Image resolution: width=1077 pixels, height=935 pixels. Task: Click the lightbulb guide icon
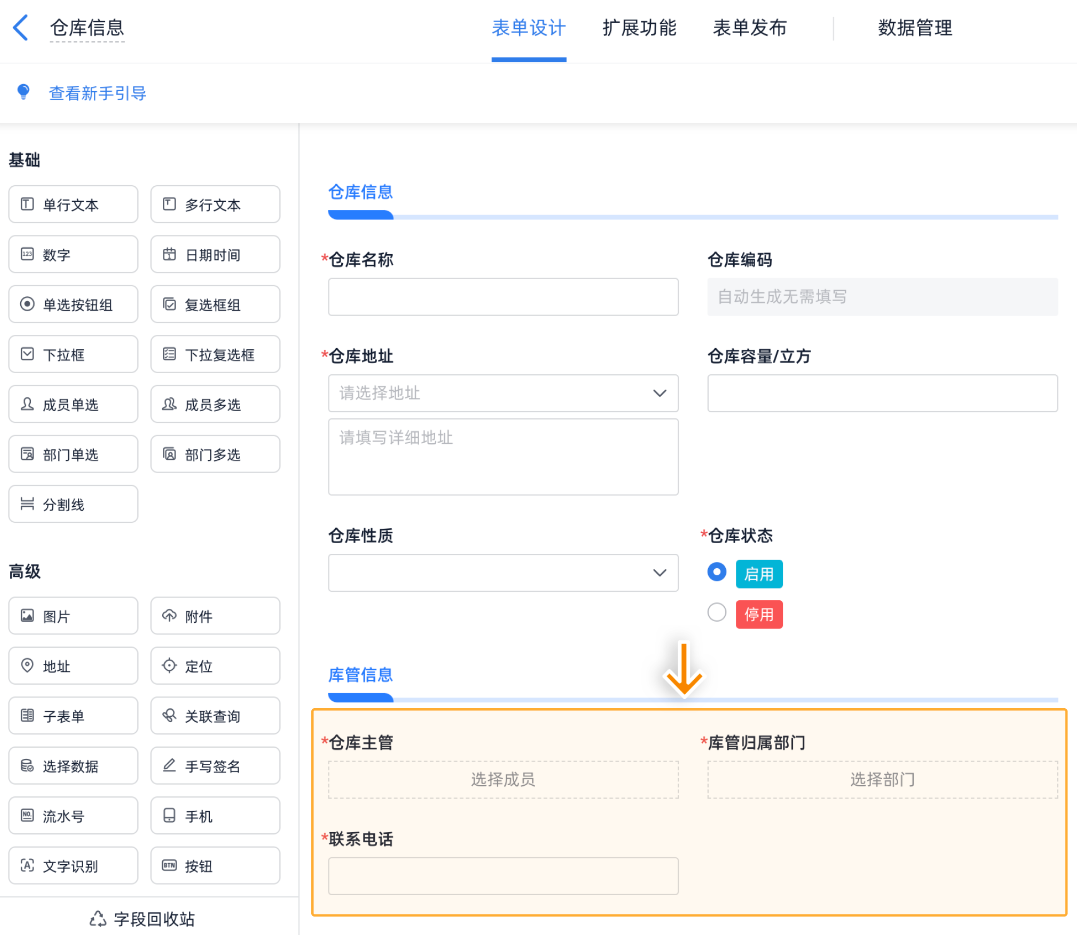tap(24, 92)
